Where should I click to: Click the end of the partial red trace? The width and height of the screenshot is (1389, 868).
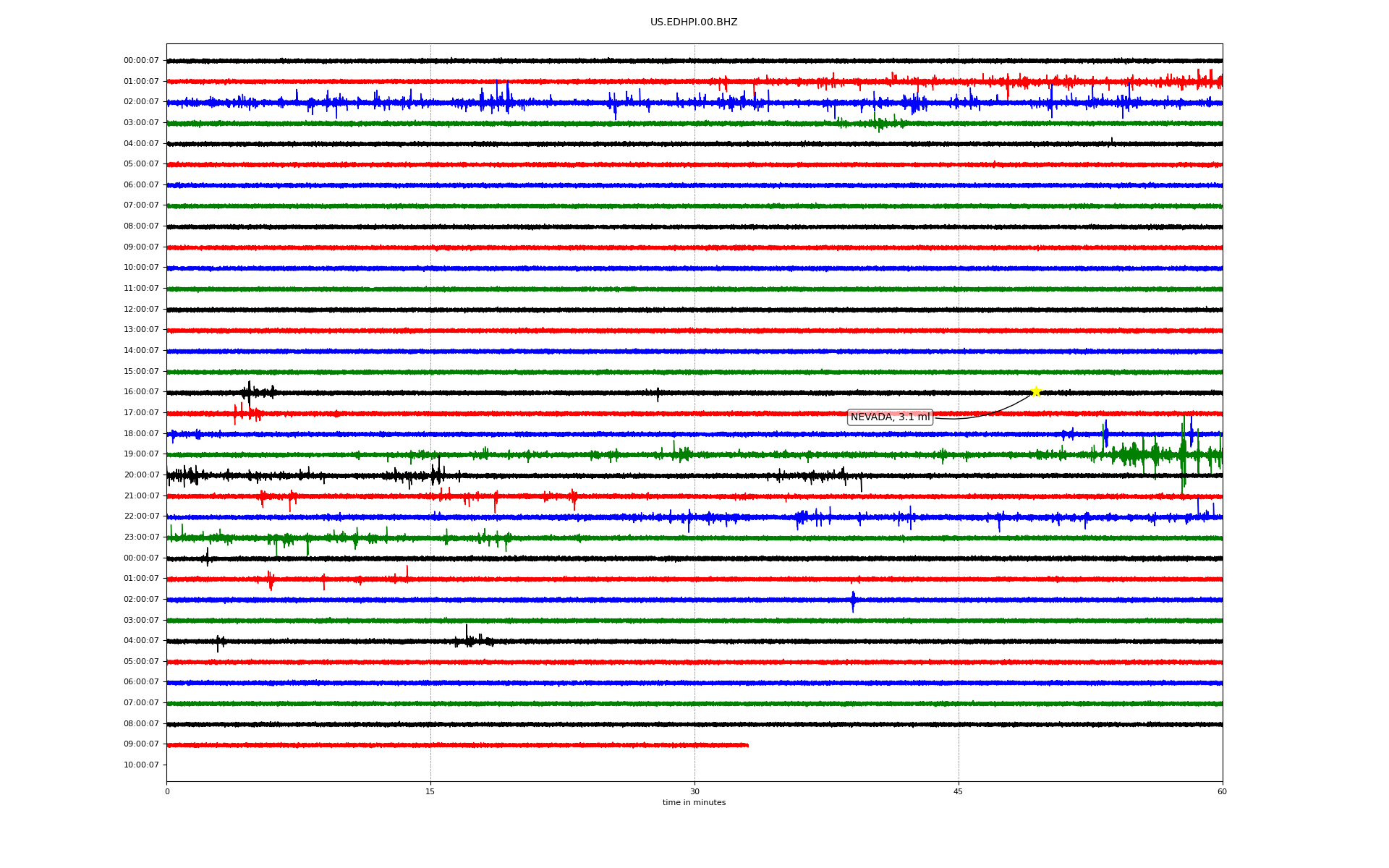pyautogui.click(x=747, y=745)
